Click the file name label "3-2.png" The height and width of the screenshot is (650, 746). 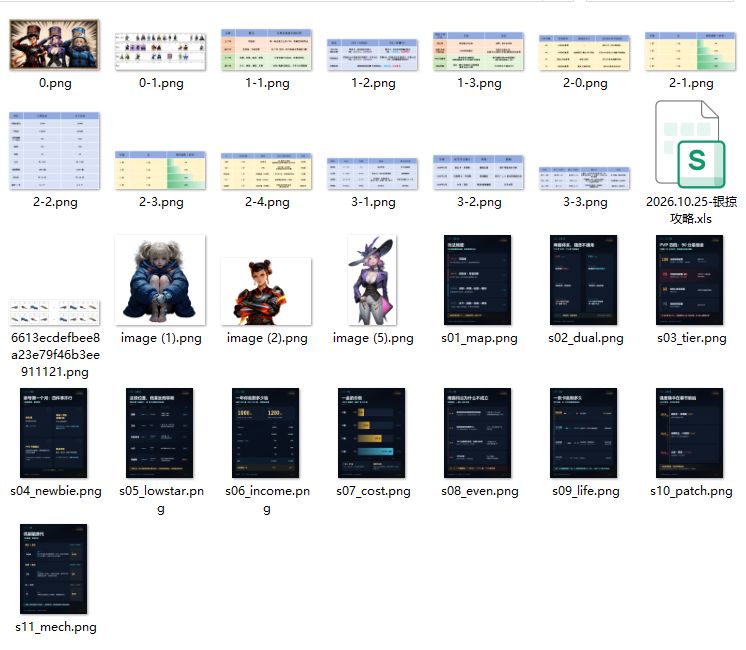(x=479, y=202)
